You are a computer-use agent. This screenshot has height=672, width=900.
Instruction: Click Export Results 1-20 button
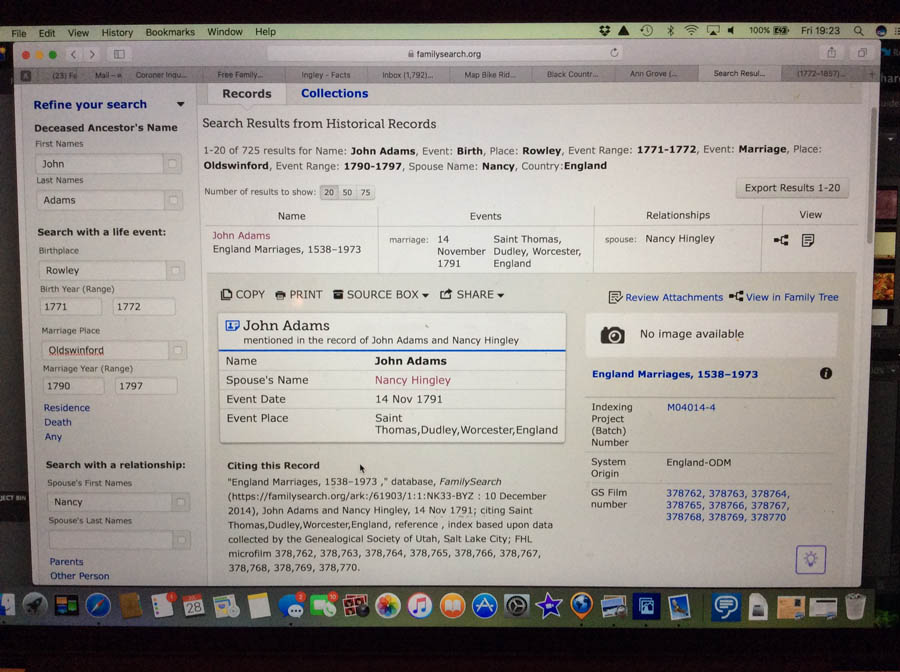point(792,188)
